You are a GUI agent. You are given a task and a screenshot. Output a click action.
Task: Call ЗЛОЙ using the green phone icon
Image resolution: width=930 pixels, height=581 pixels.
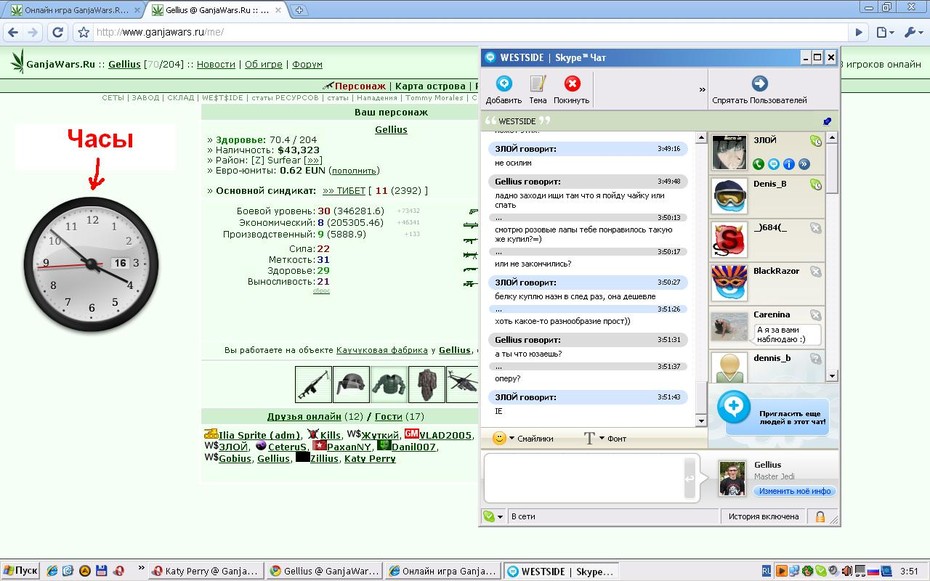[x=758, y=164]
